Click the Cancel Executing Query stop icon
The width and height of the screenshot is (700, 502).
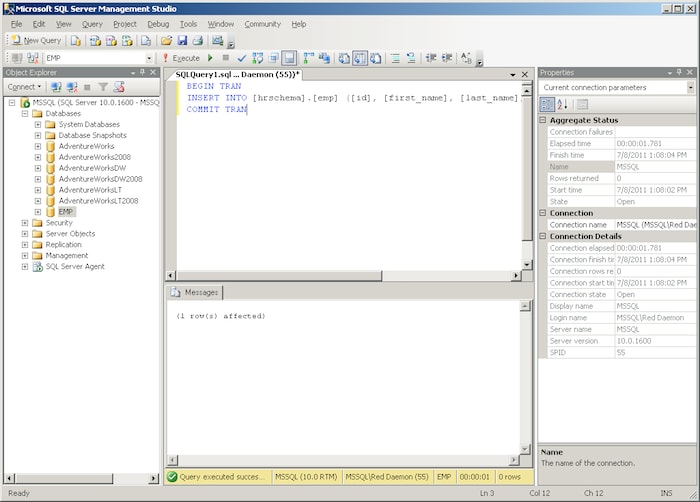coord(226,58)
